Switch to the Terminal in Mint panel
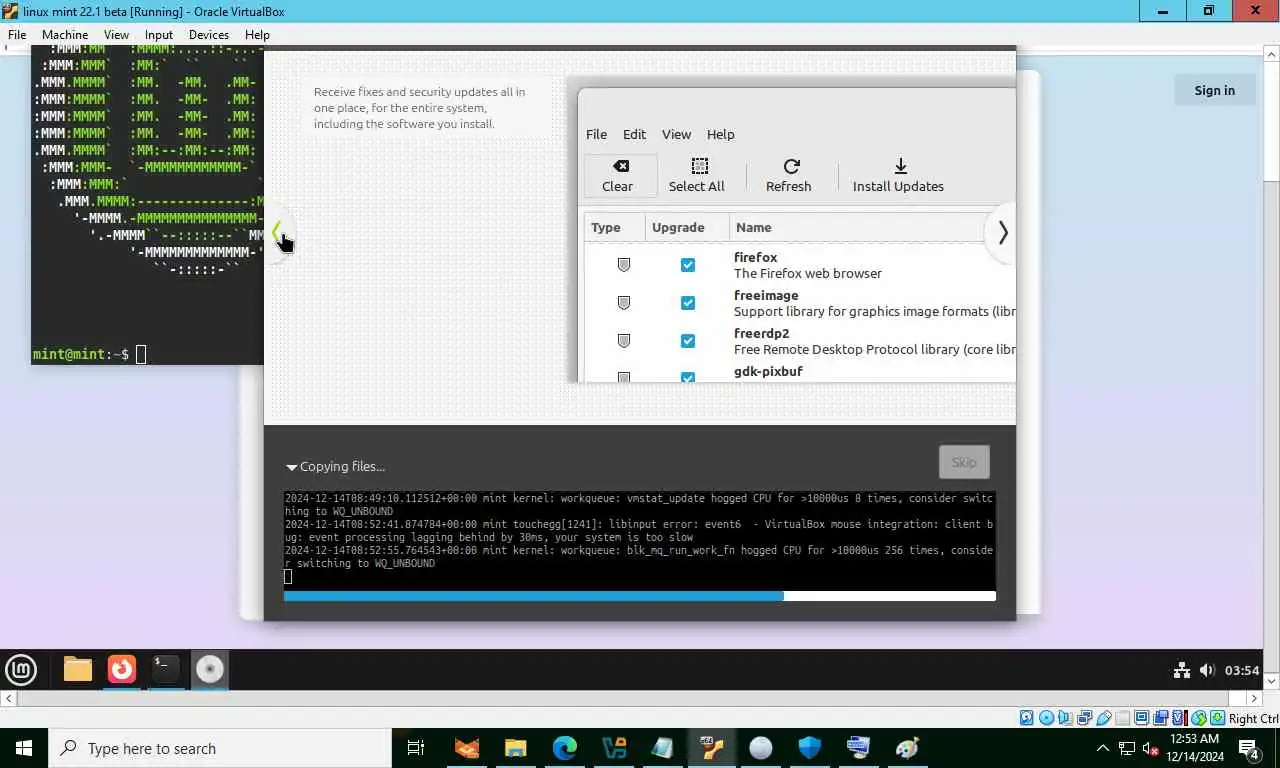Image resolution: width=1280 pixels, height=768 pixels. coord(166,669)
